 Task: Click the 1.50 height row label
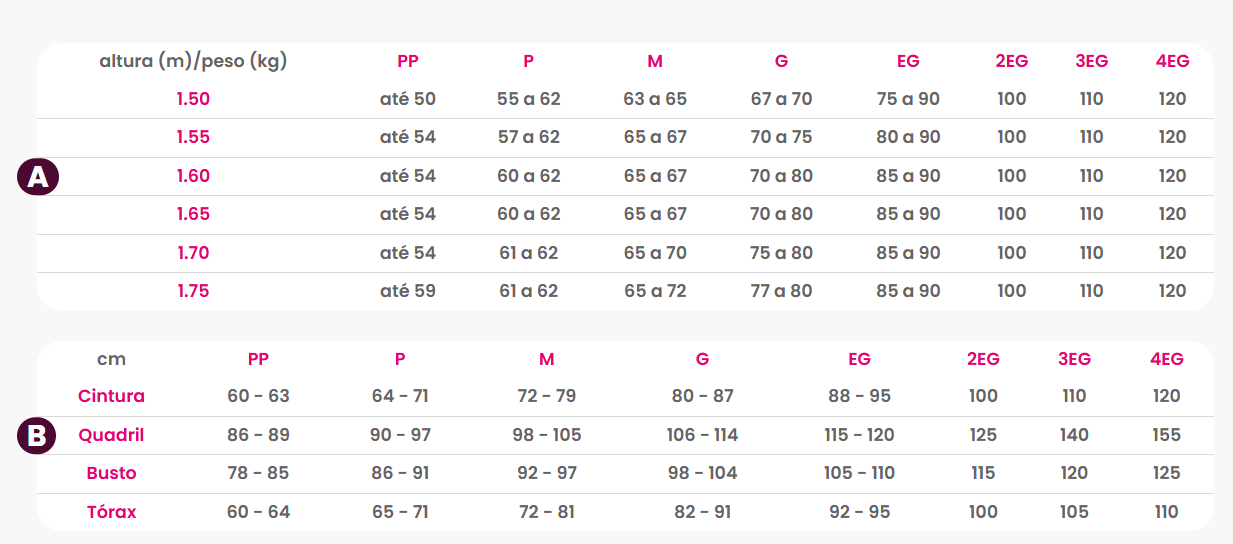tap(193, 99)
